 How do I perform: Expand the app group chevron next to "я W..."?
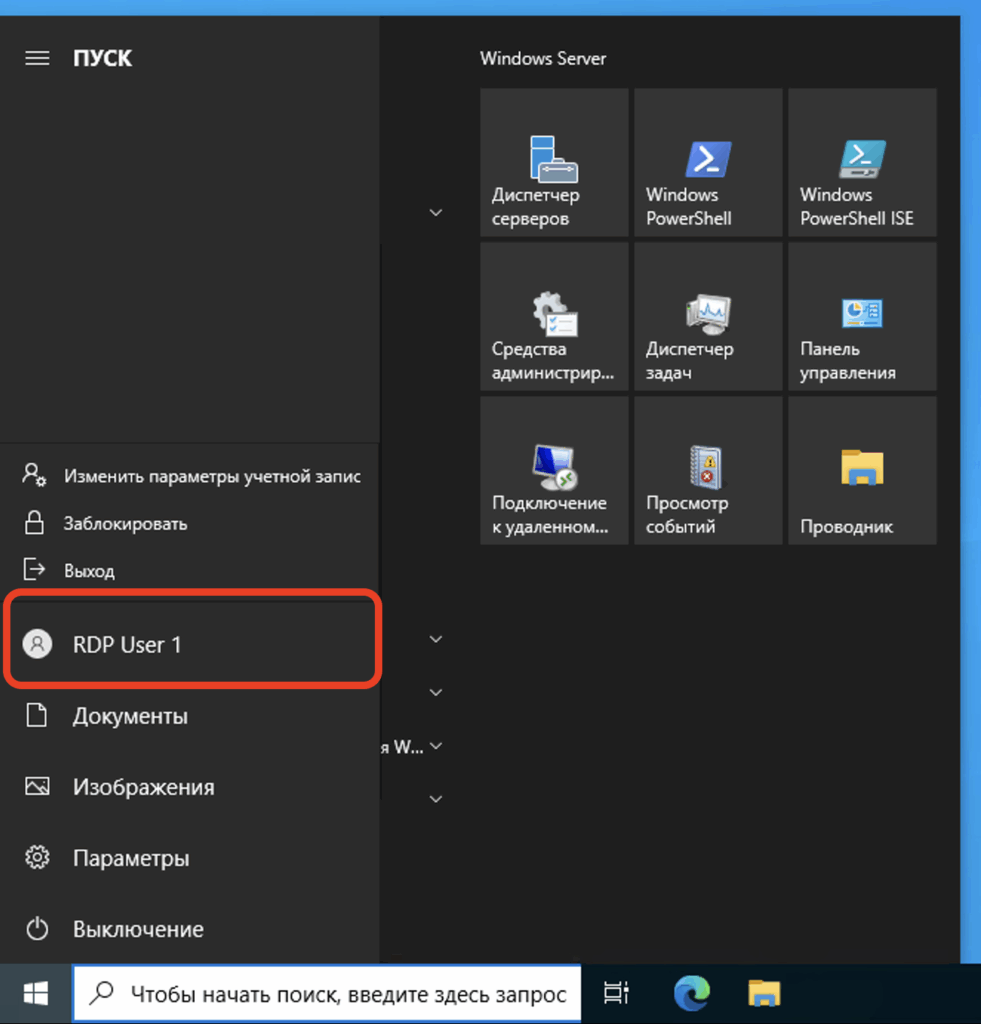[436, 746]
